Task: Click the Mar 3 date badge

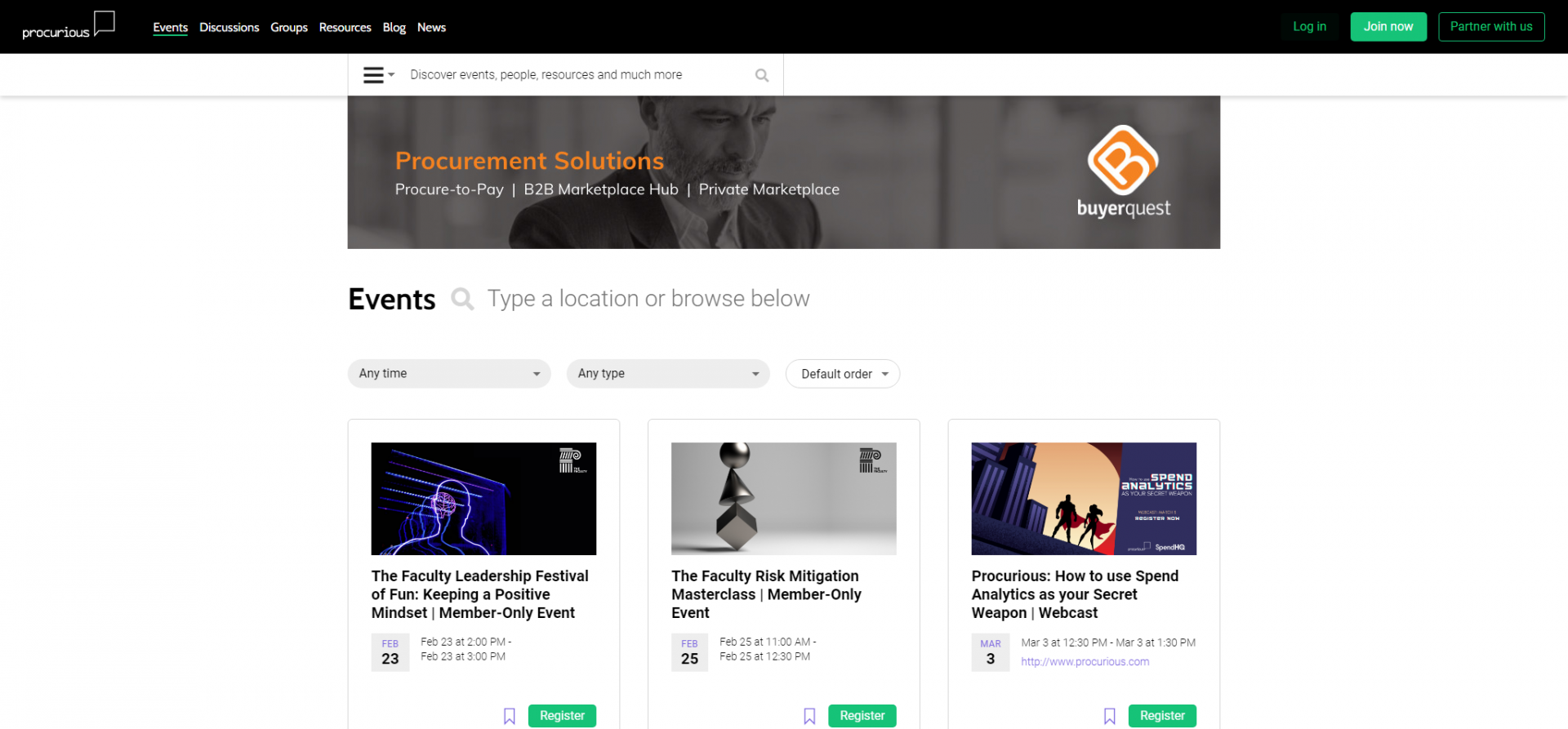Action: pos(991,652)
